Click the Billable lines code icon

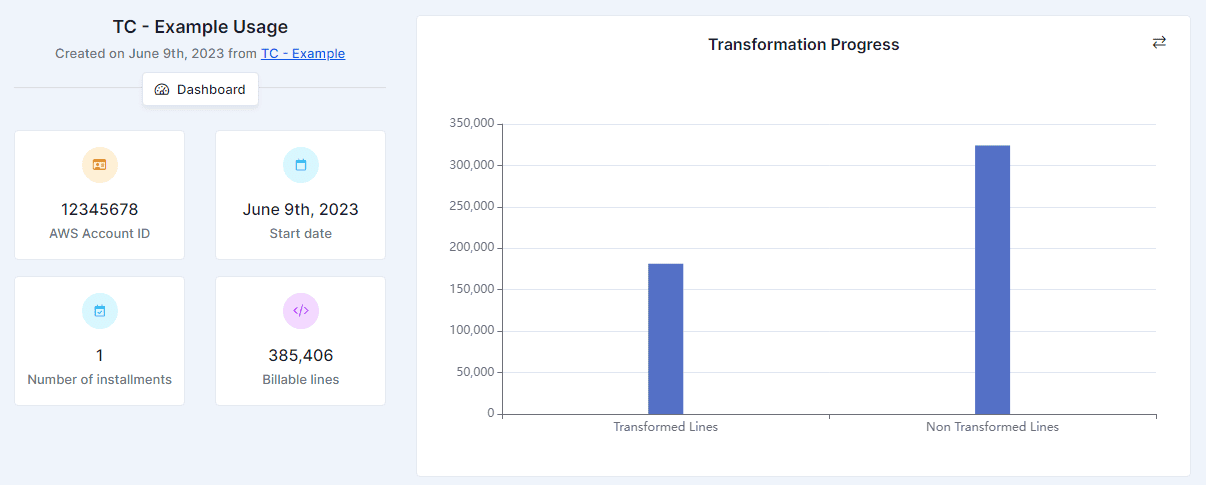point(300,311)
